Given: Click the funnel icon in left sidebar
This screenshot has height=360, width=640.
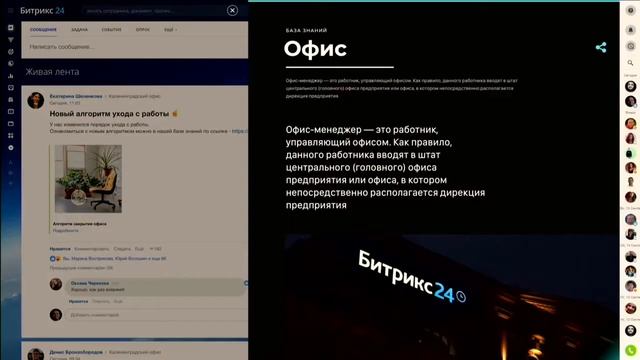Looking at the screenshot, I should pyautogui.click(x=11, y=40).
